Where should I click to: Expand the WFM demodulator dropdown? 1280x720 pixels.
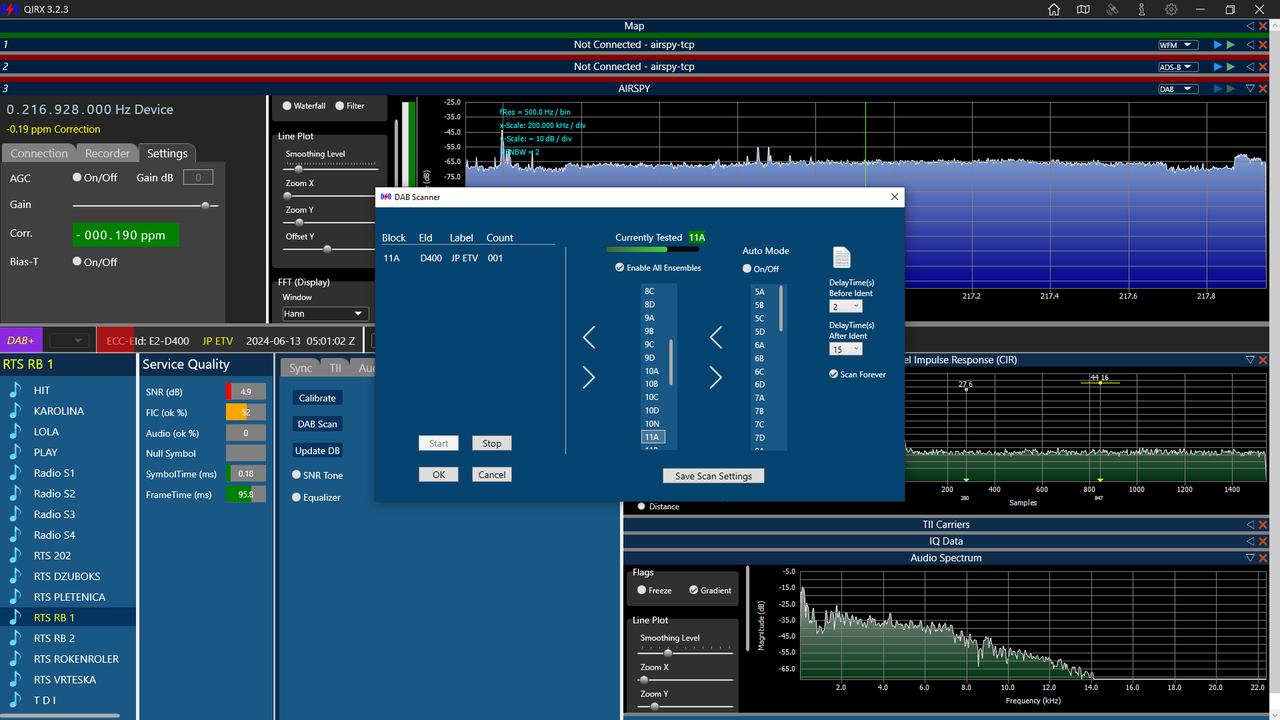(x=1177, y=45)
